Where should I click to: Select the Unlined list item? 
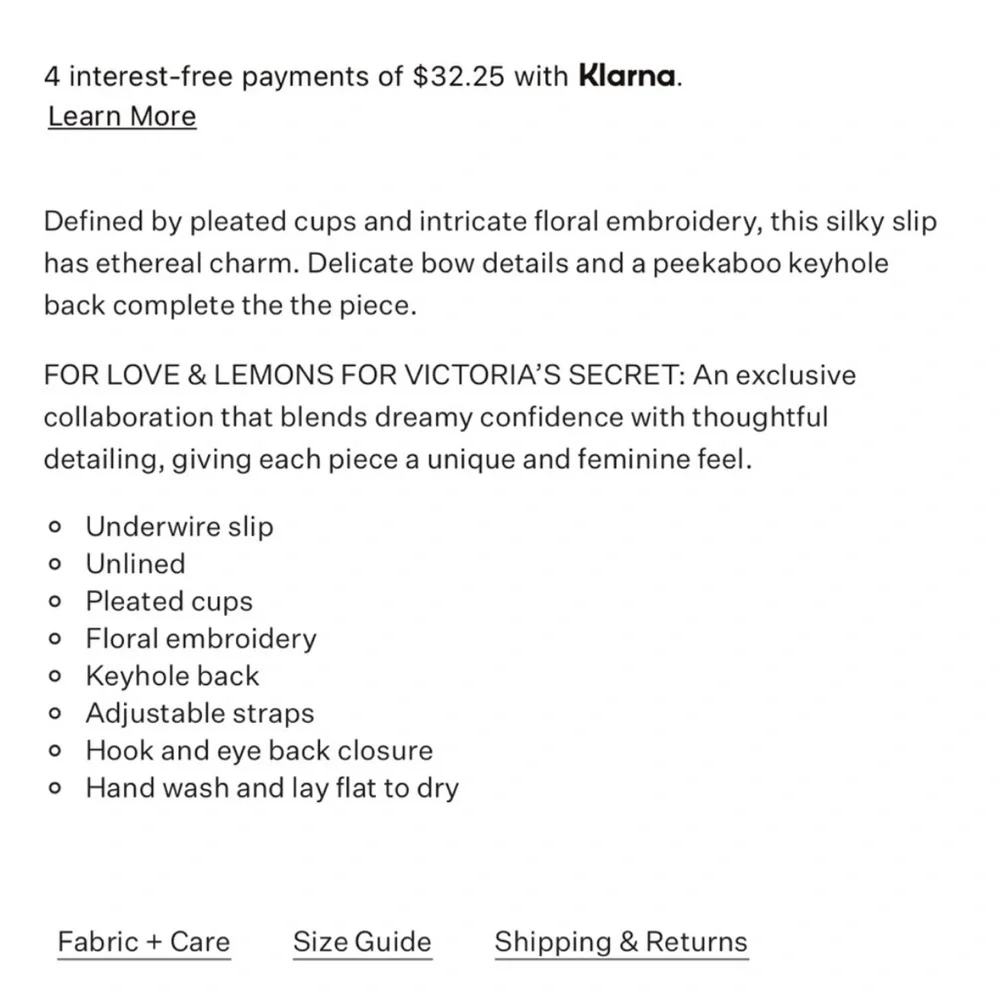136,564
